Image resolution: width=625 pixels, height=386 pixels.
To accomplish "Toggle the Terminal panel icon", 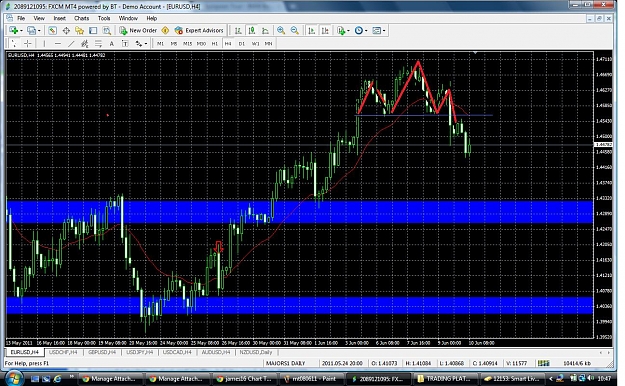I will point(93,30).
